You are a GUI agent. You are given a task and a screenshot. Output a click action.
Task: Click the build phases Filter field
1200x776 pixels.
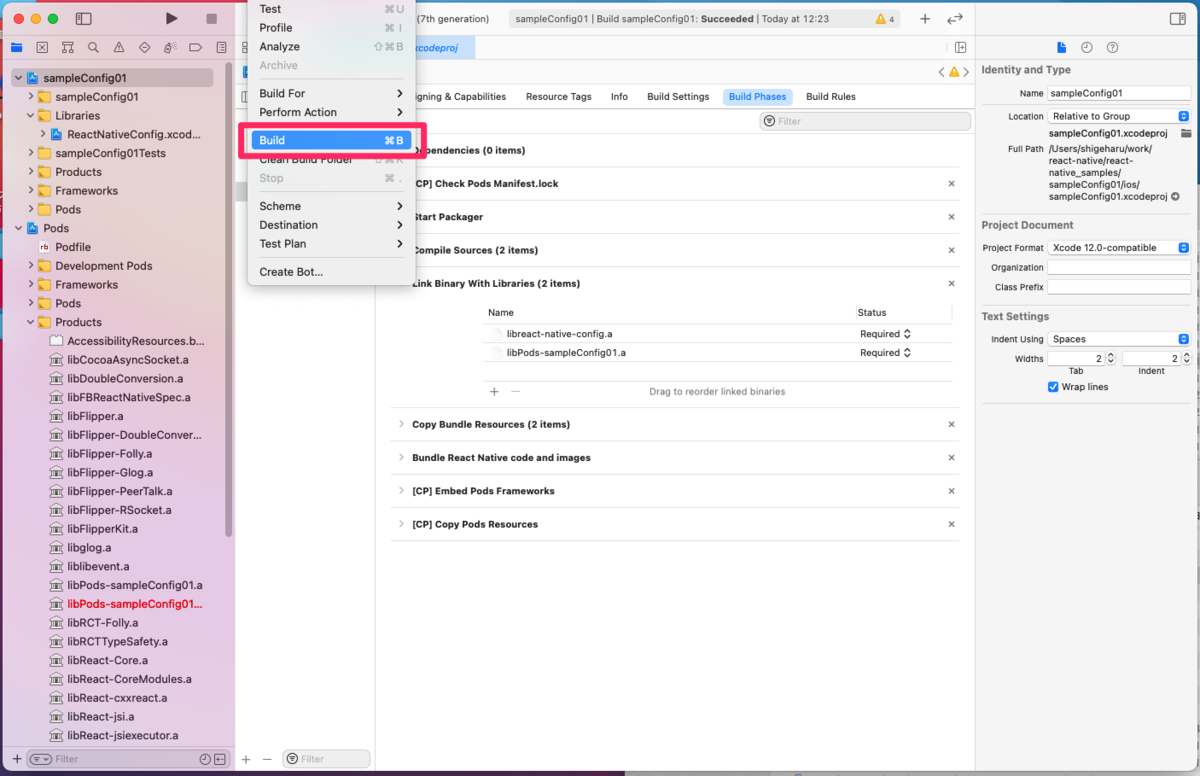point(865,121)
